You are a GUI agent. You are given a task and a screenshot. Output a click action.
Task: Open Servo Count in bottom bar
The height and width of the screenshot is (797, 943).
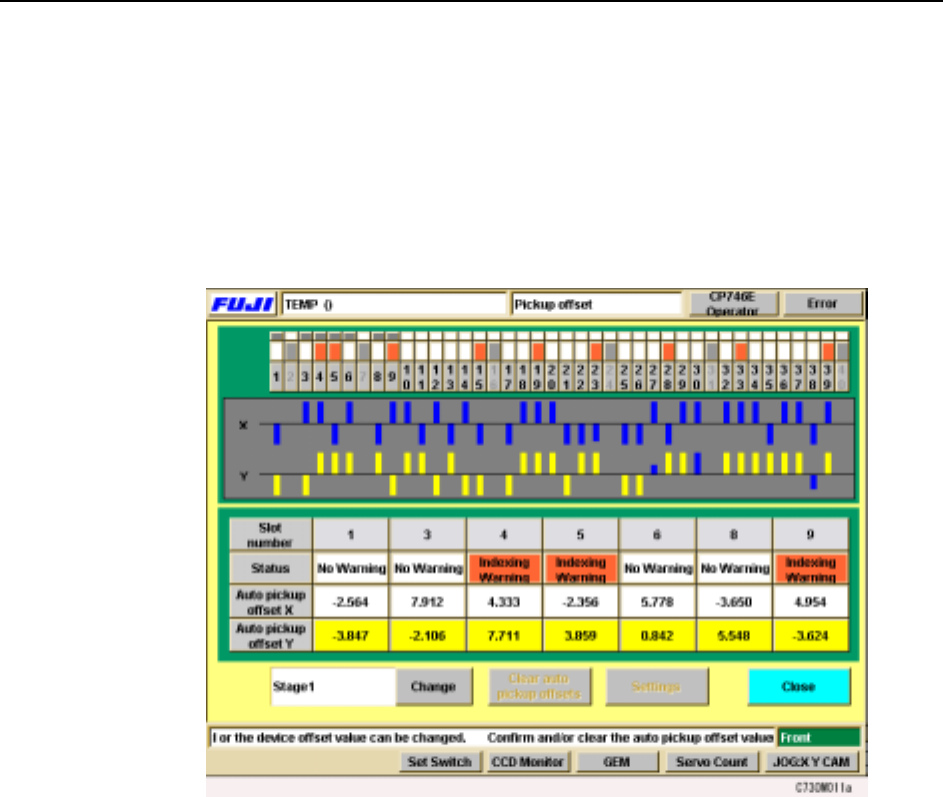711,762
